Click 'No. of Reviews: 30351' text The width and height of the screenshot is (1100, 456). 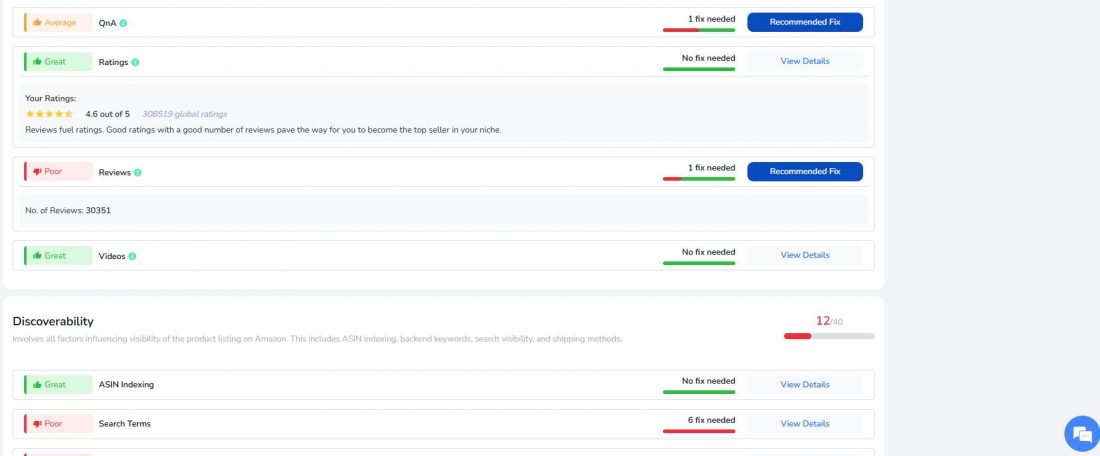pyautogui.click(x=68, y=210)
